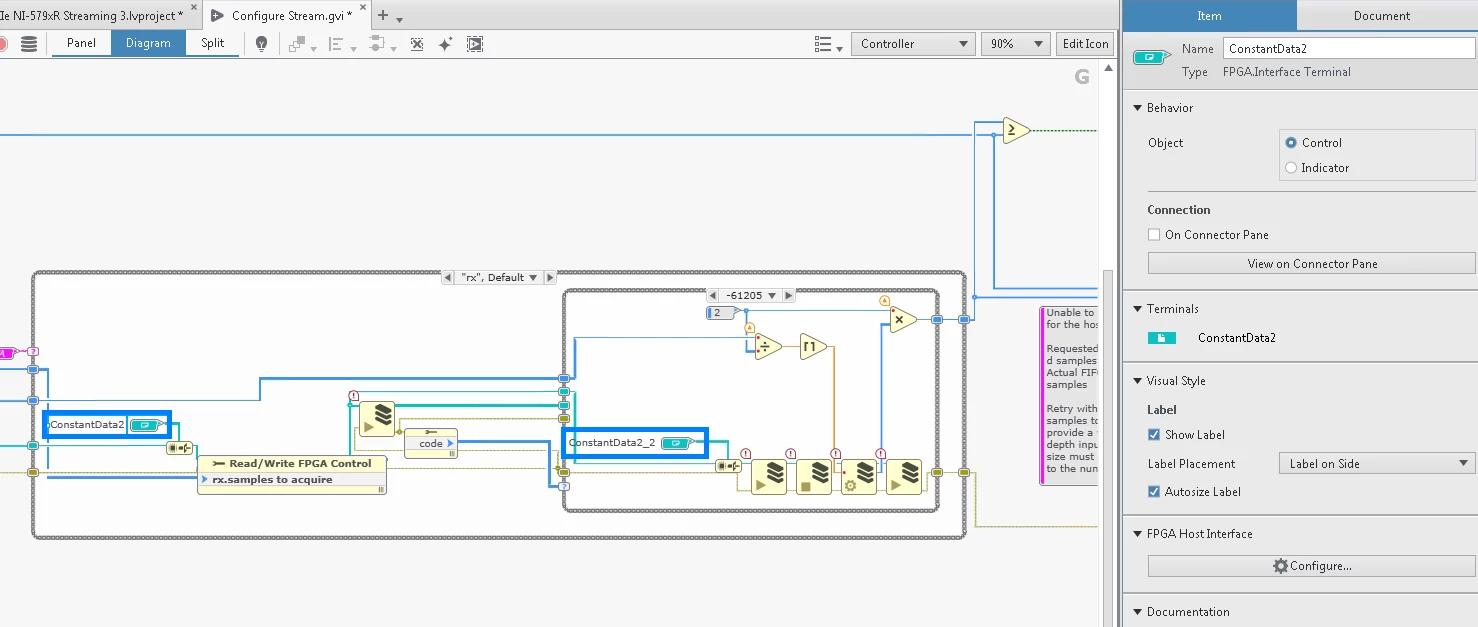1478x627 pixels.
Task: Click the Edit Icon button
Action: (x=1085, y=44)
